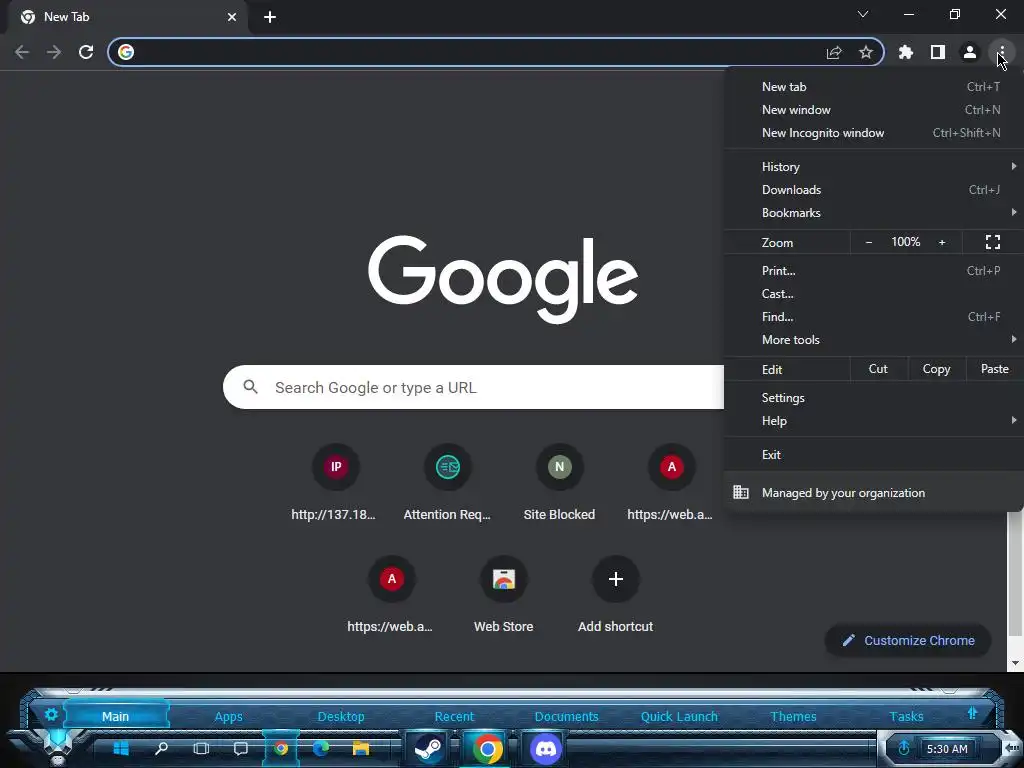The image size is (1024, 768).
Task: Expand the History submenu
Action: (x=874, y=167)
